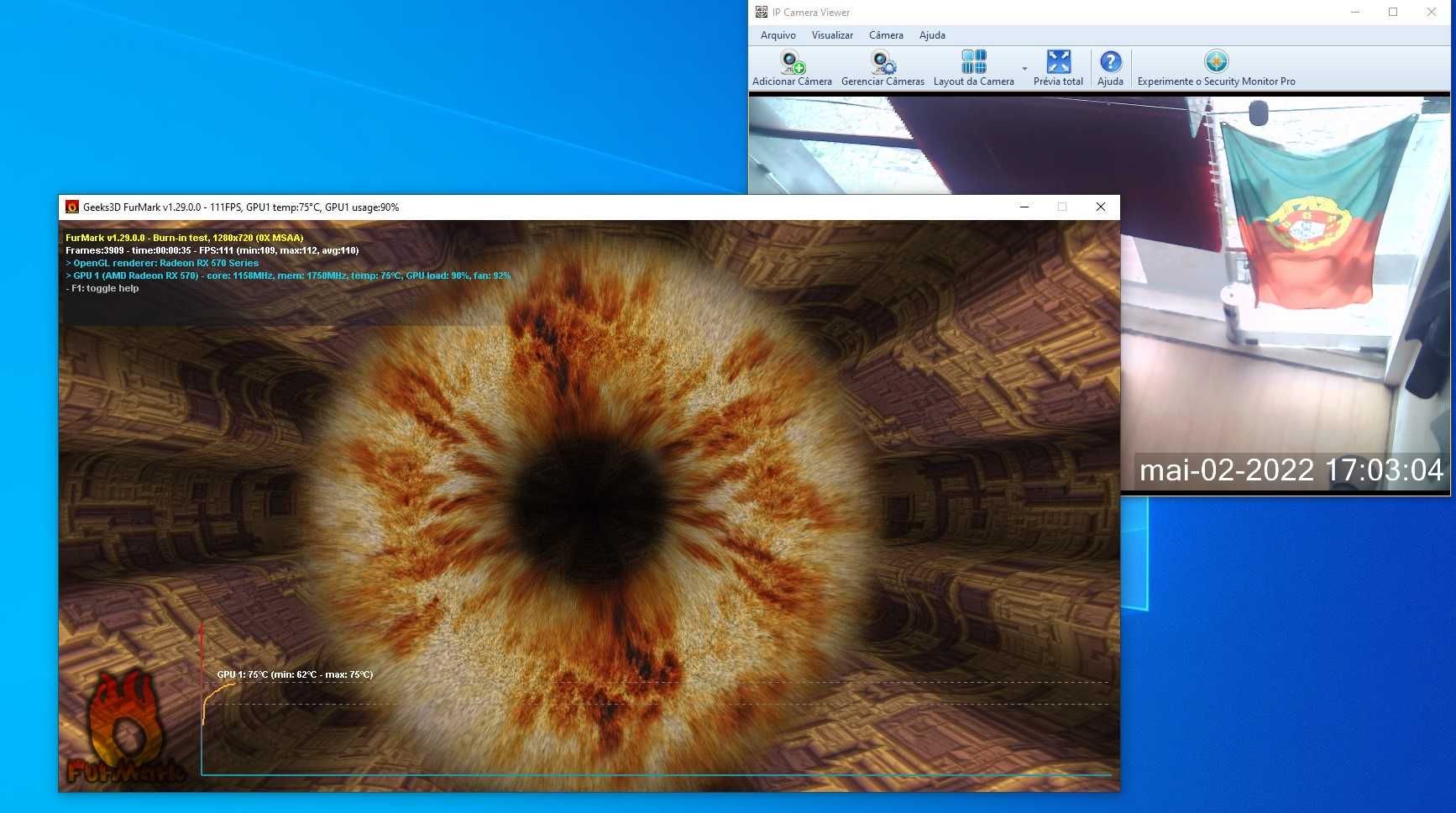Open the Arquivo menu
This screenshot has width=1456, height=813.
[x=778, y=35]
